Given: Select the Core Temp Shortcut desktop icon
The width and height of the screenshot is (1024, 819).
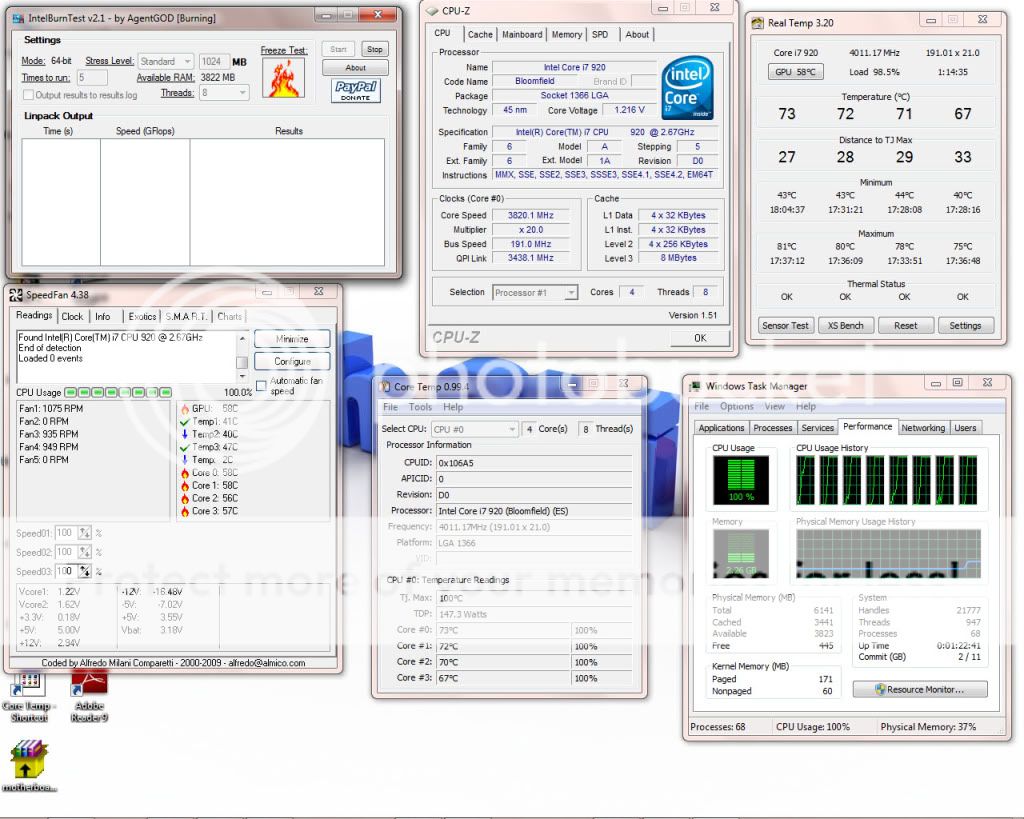Looking at the screenshot, I should coord(29,697).
